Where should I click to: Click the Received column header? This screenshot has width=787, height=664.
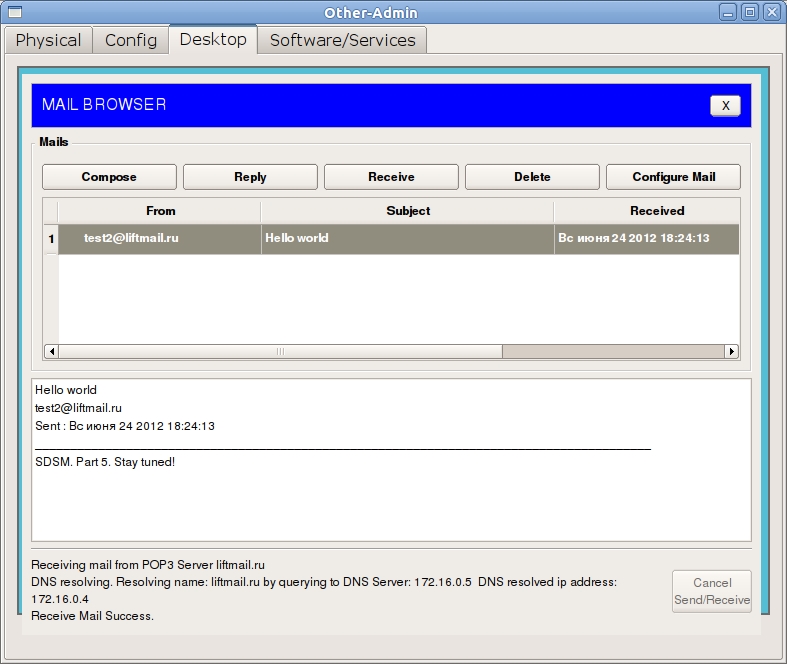(657, 211)
